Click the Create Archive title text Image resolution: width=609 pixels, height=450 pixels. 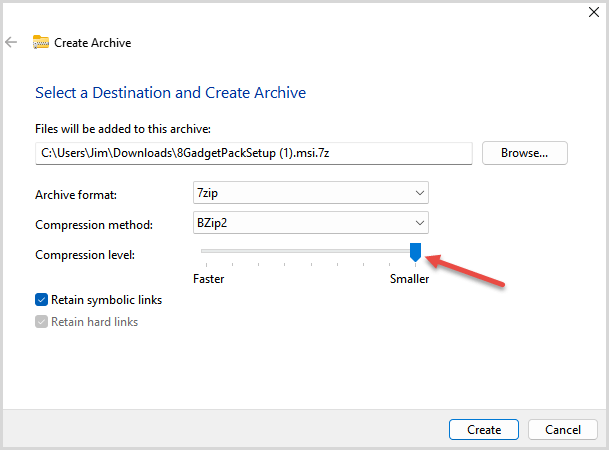[92, 43]
